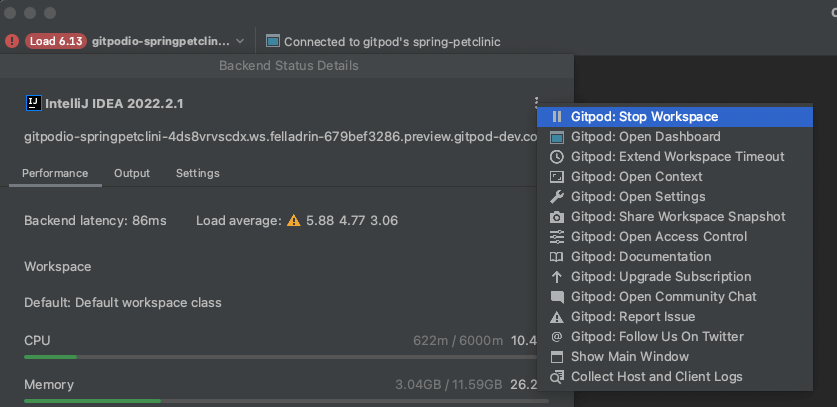Click the Collect Logs search icon
Image resolution: width=837 pixels, height=407 pixels.
pos(557,377)
